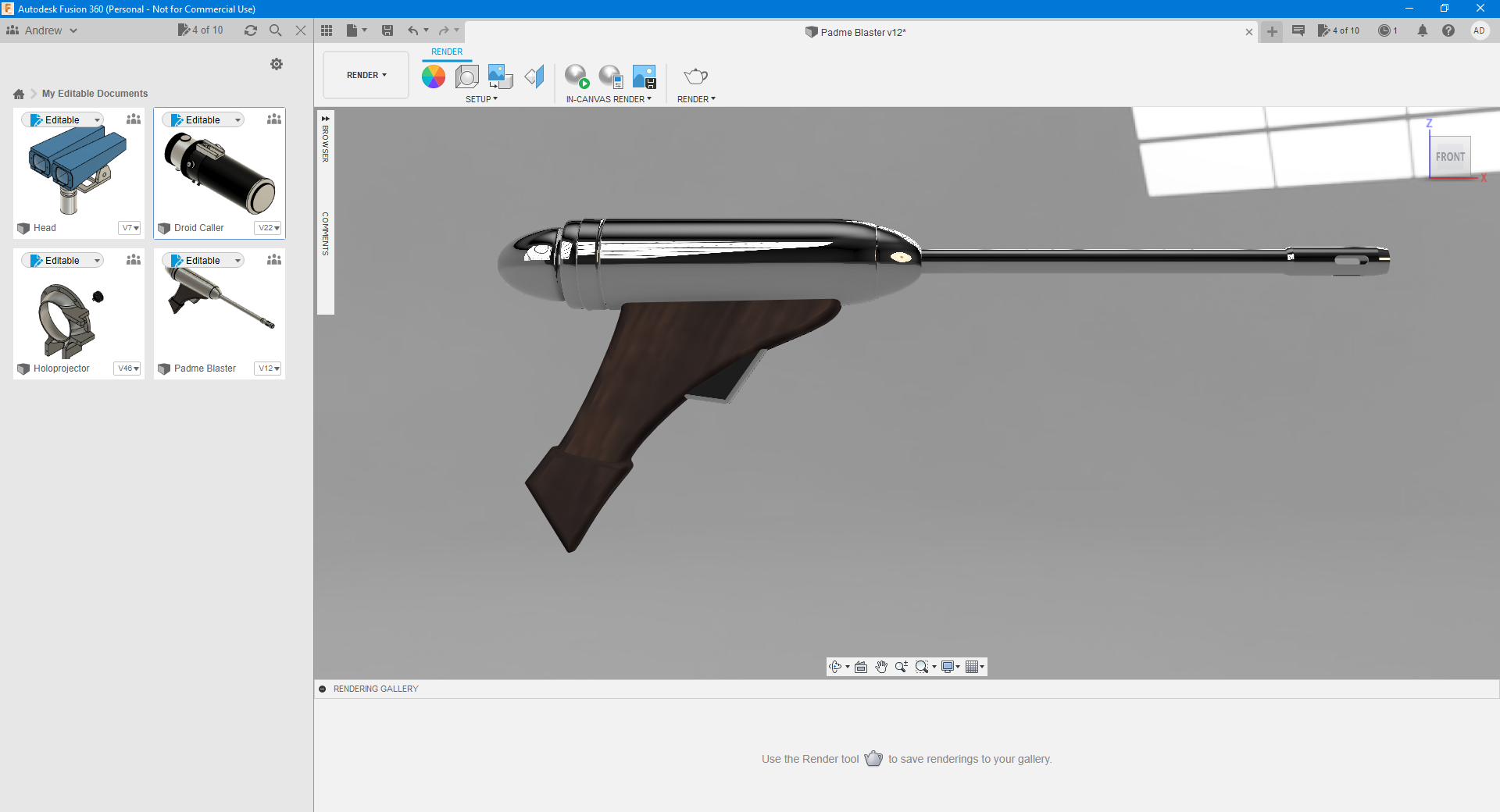
Task: Open data panel settings gear
Action: [x=277, y=64]
